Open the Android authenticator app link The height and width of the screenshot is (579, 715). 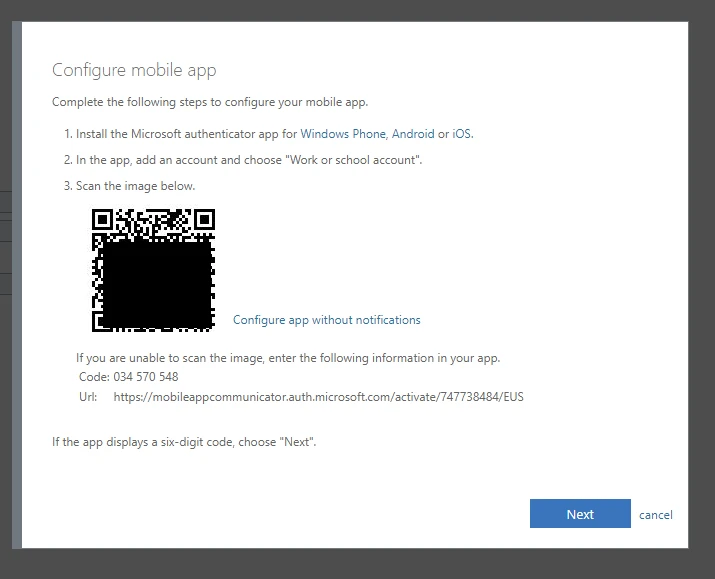pos(413,134)
